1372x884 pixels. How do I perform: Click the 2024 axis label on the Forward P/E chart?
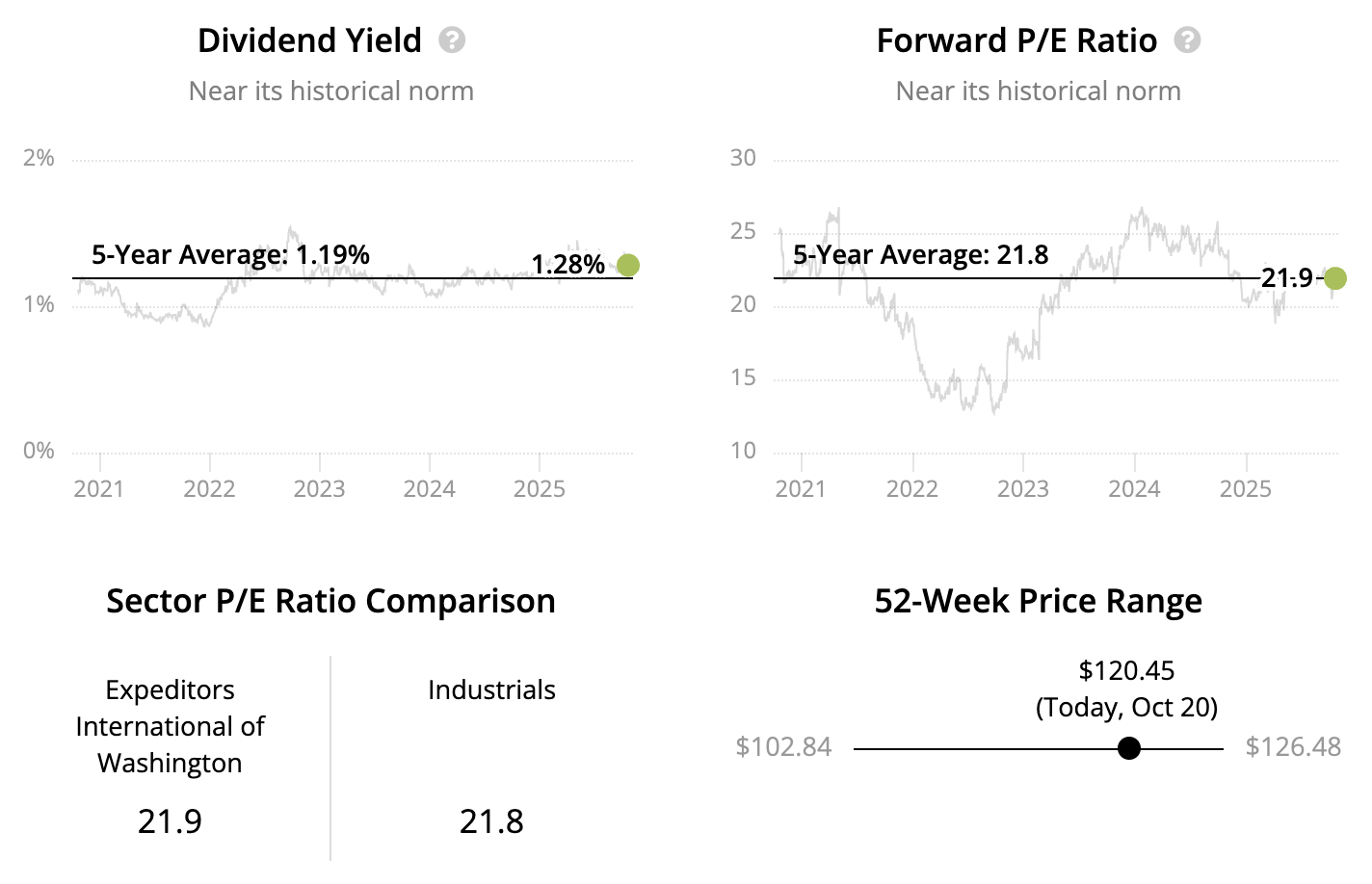click(x=1134, y=489)
